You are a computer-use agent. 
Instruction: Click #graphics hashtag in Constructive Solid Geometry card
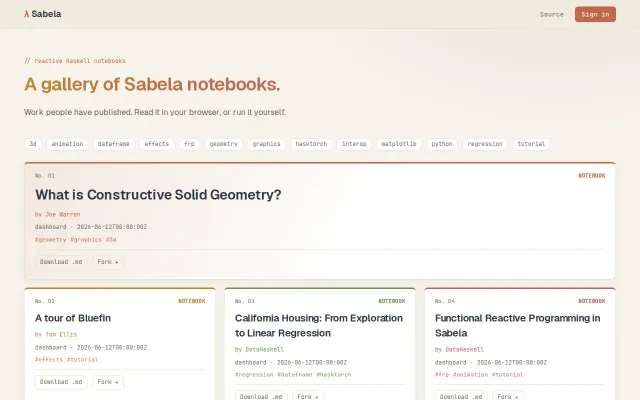pos(86,240)
